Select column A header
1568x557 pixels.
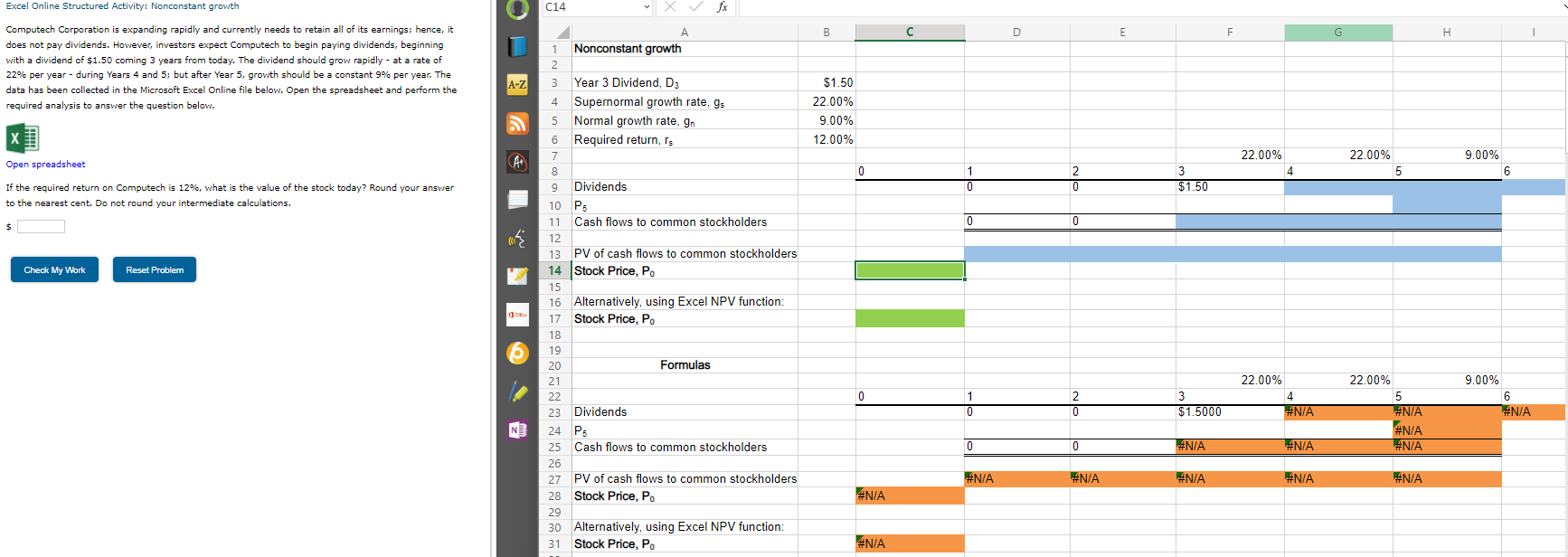point(685,33)
